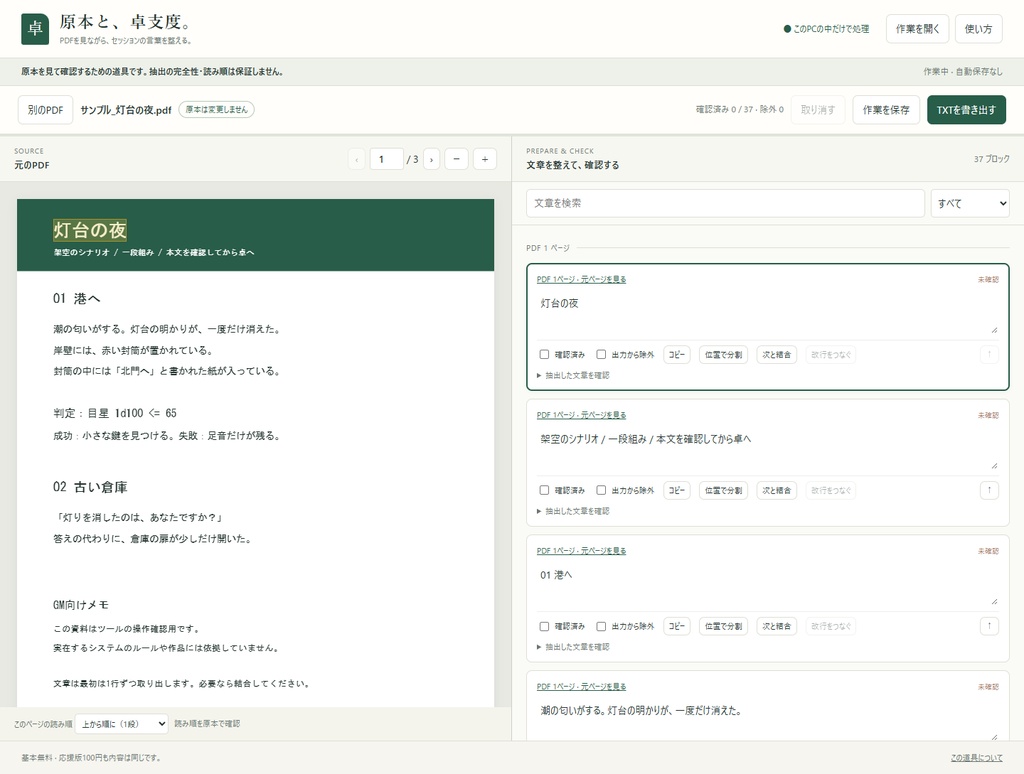This screenshot has width=1024, height=774.
Task: Click the highlighted 灯台の夜 title in PDF
Action: click(x=90, y=230)
